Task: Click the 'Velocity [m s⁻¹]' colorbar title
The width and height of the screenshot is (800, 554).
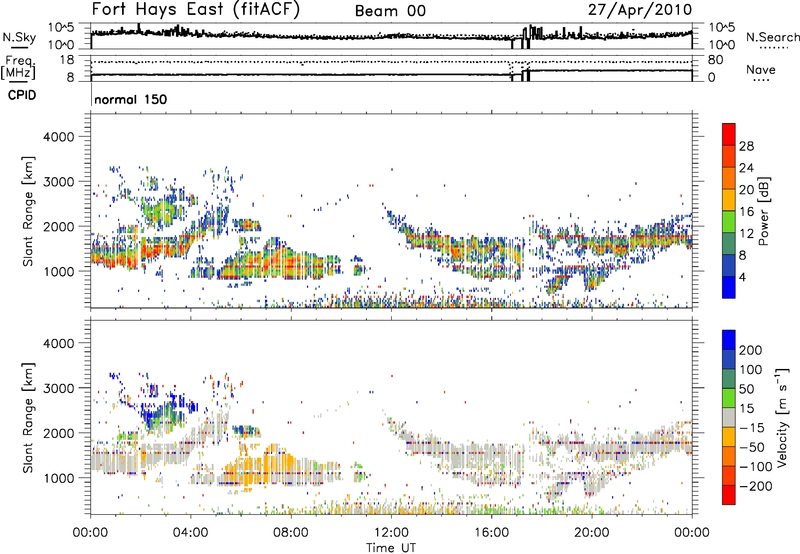Action: pyautogui.click(x=781, y=417)
